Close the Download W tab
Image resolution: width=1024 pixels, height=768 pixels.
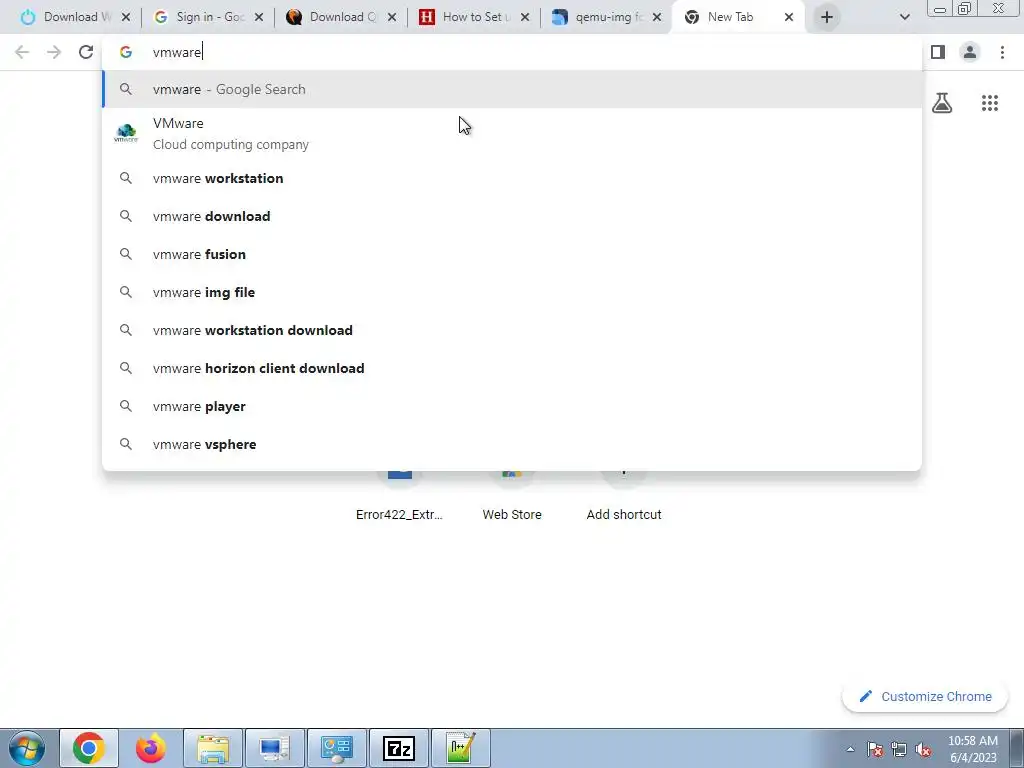point(126,18)
